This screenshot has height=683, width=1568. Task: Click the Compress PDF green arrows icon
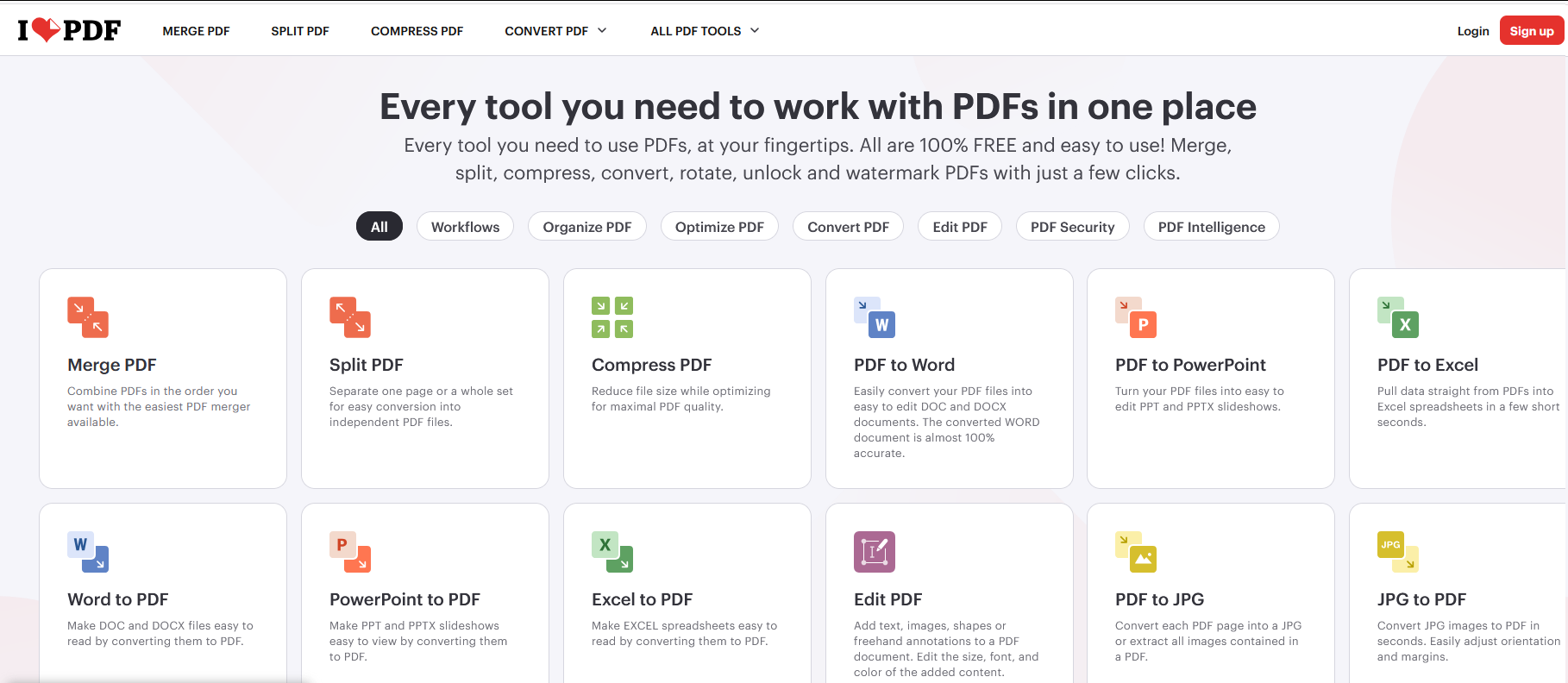pyautogui.click(x=612, y=317)
